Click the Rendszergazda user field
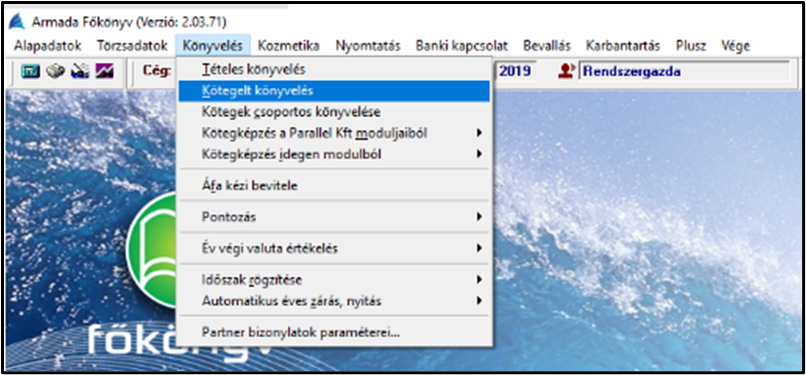The image size is (806, 375). pos(684,71)
